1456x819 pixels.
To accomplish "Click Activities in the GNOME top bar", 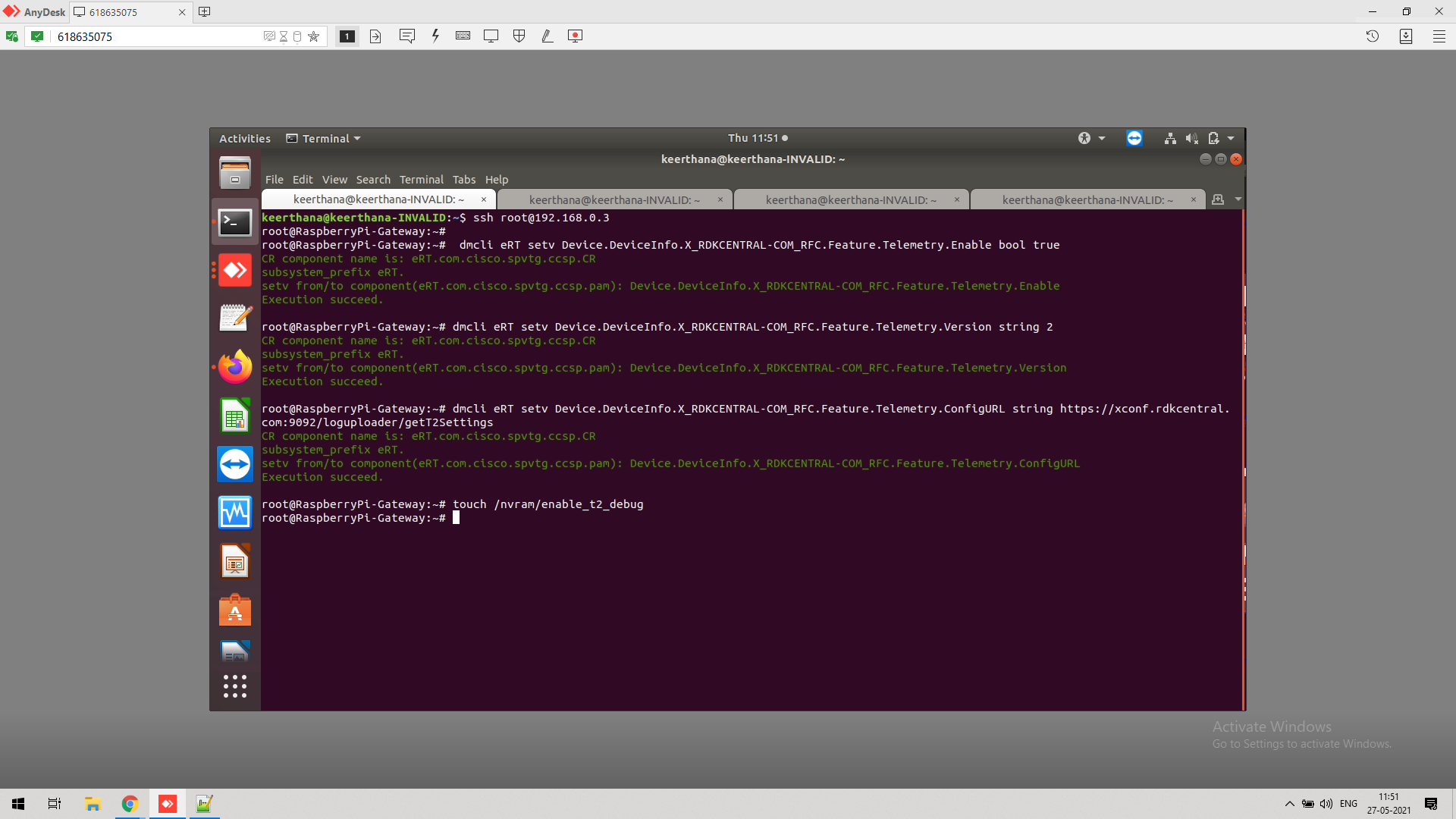I will point(244,139).
